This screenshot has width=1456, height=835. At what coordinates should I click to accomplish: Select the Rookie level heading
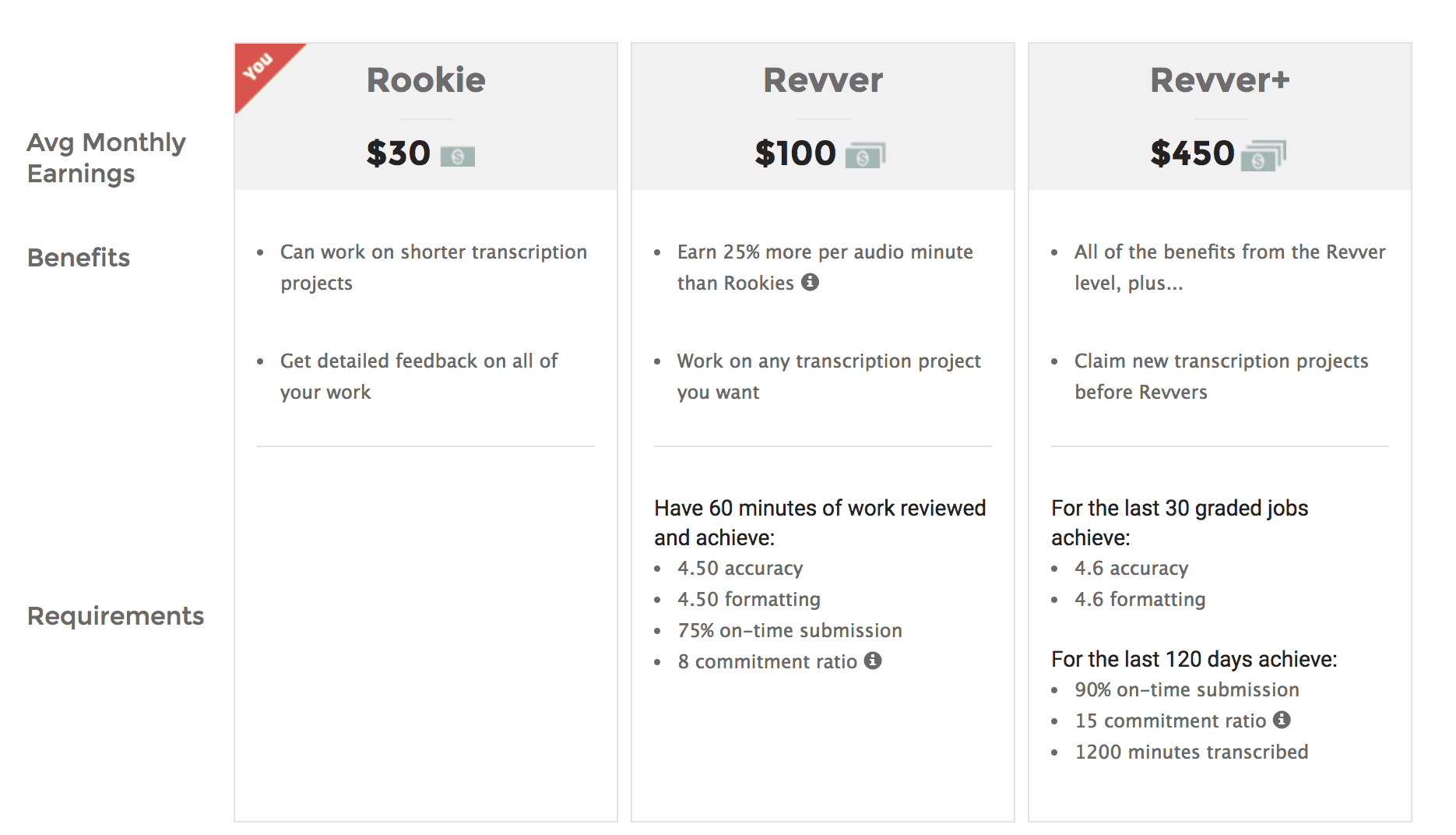click(426, 80)
